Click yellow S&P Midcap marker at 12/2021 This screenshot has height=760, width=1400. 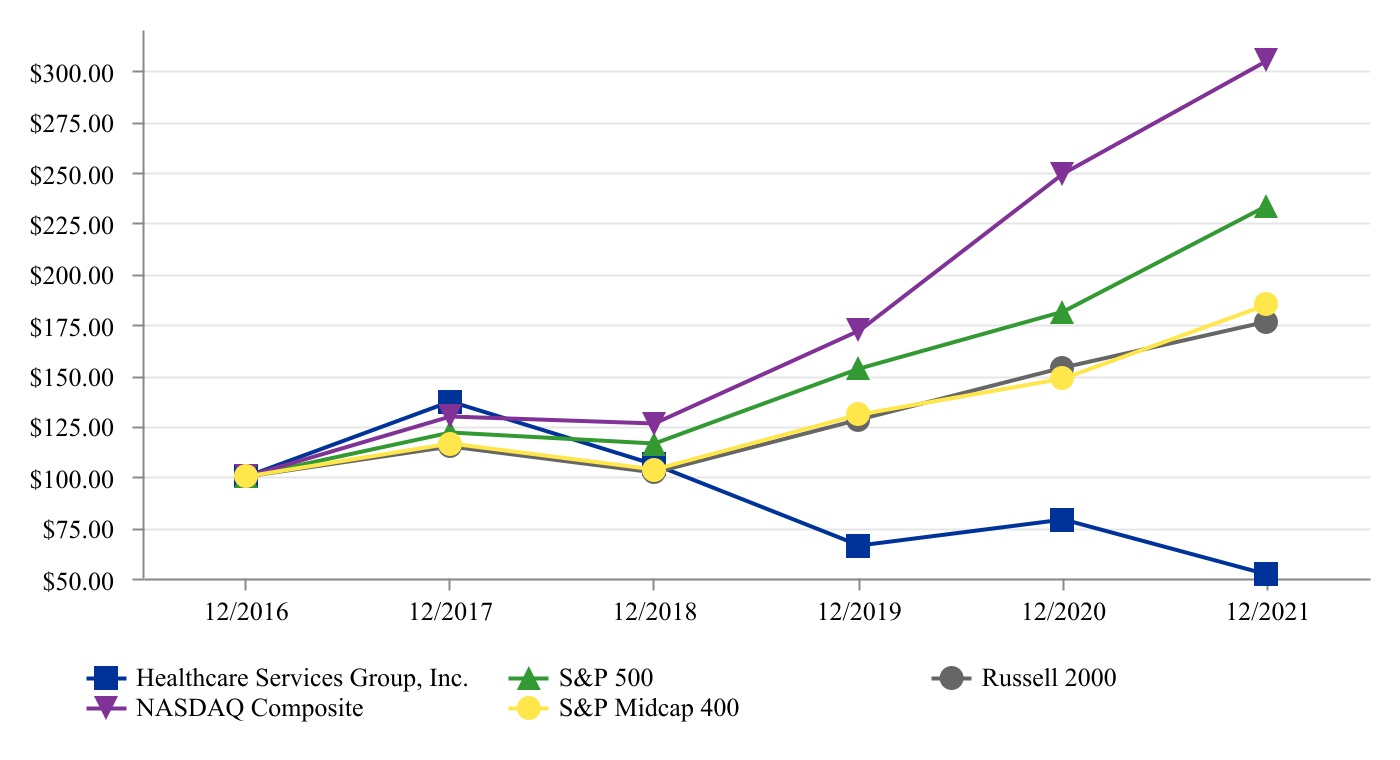[1265, 304]
